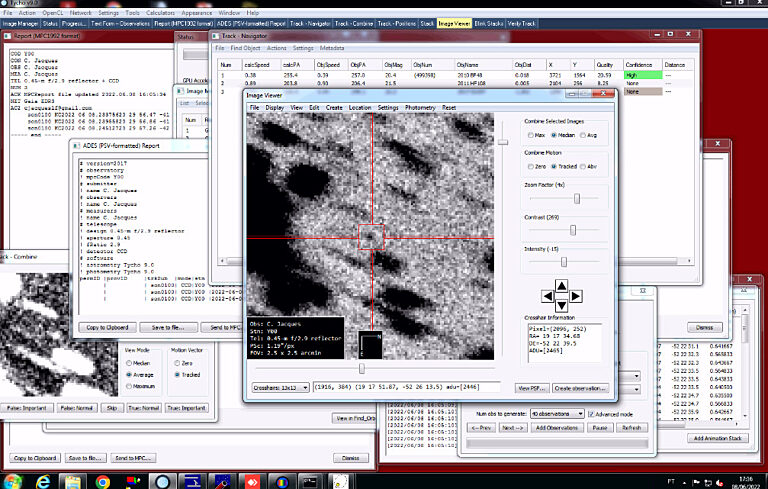Toggle the Advanced mode checkbox
This screenshot has width=768, height=489.
(591, 414)
